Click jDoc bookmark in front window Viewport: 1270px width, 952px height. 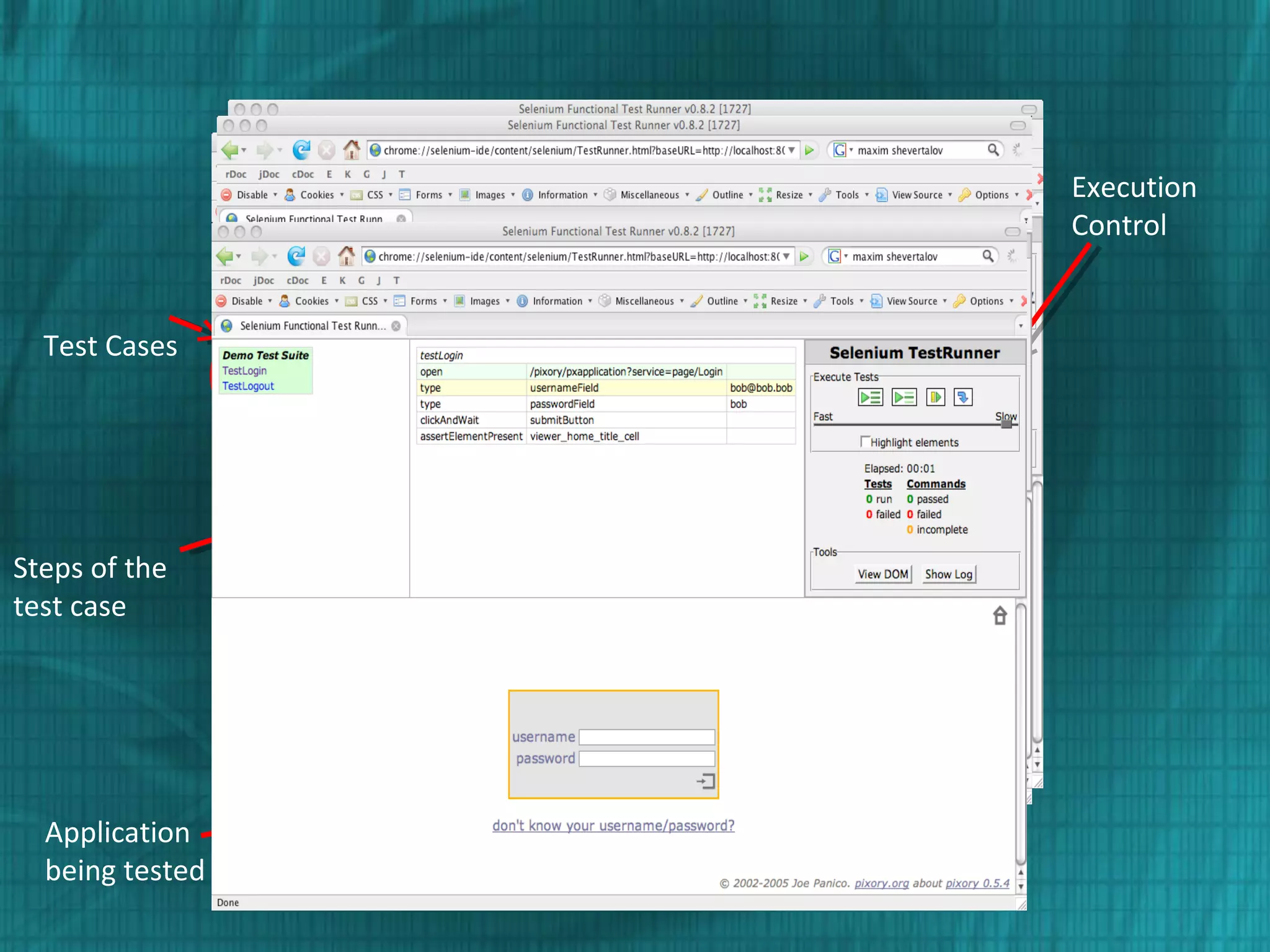[x=264, y=280]
